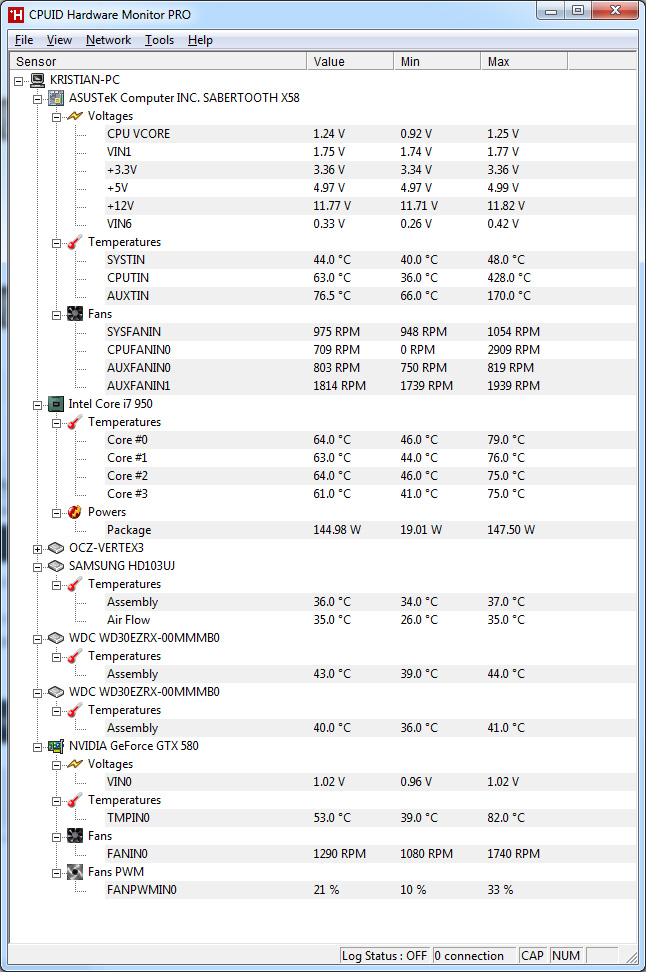The image size is (646, 972).
Task: Click the Max column header
Action: [x=524, y=61]
